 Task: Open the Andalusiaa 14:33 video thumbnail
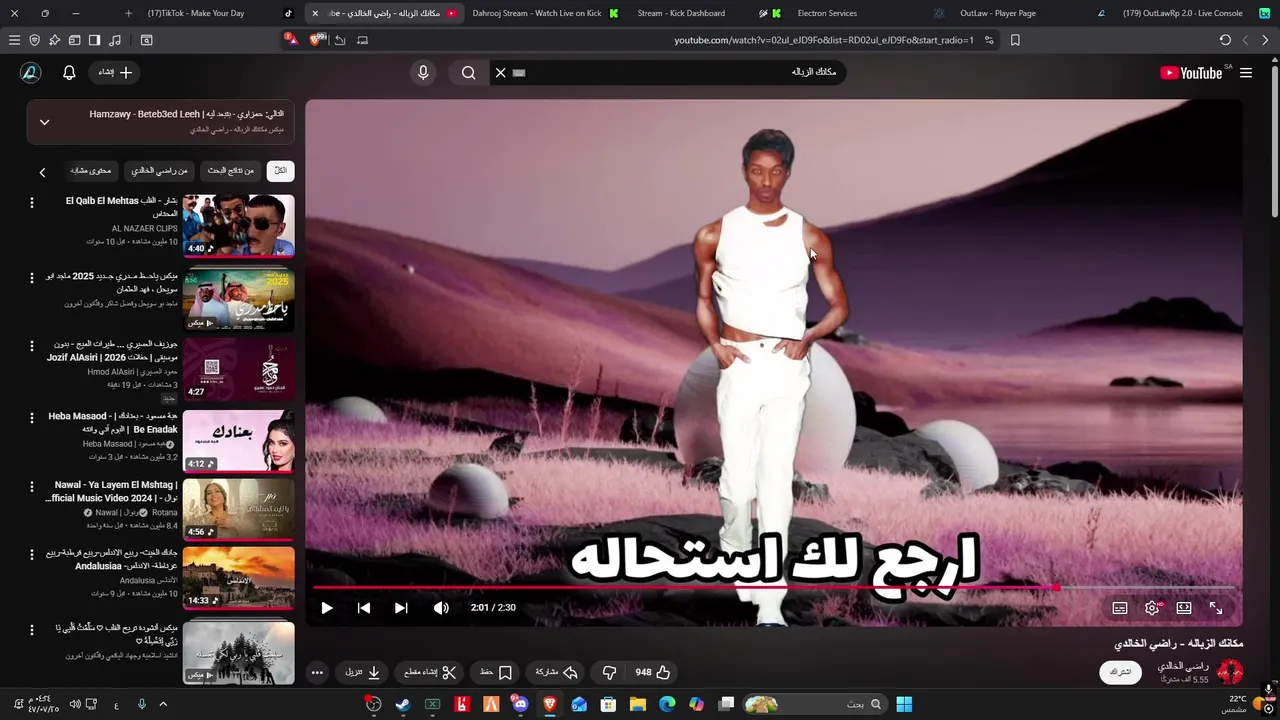239,577
